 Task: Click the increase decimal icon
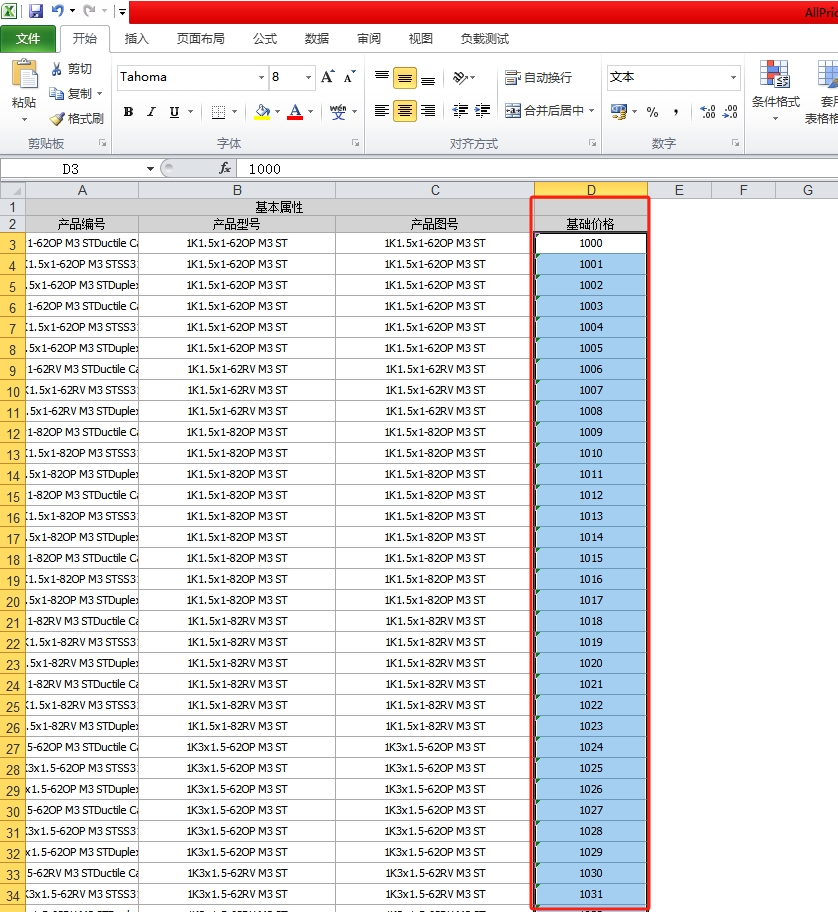coord(708,112)
